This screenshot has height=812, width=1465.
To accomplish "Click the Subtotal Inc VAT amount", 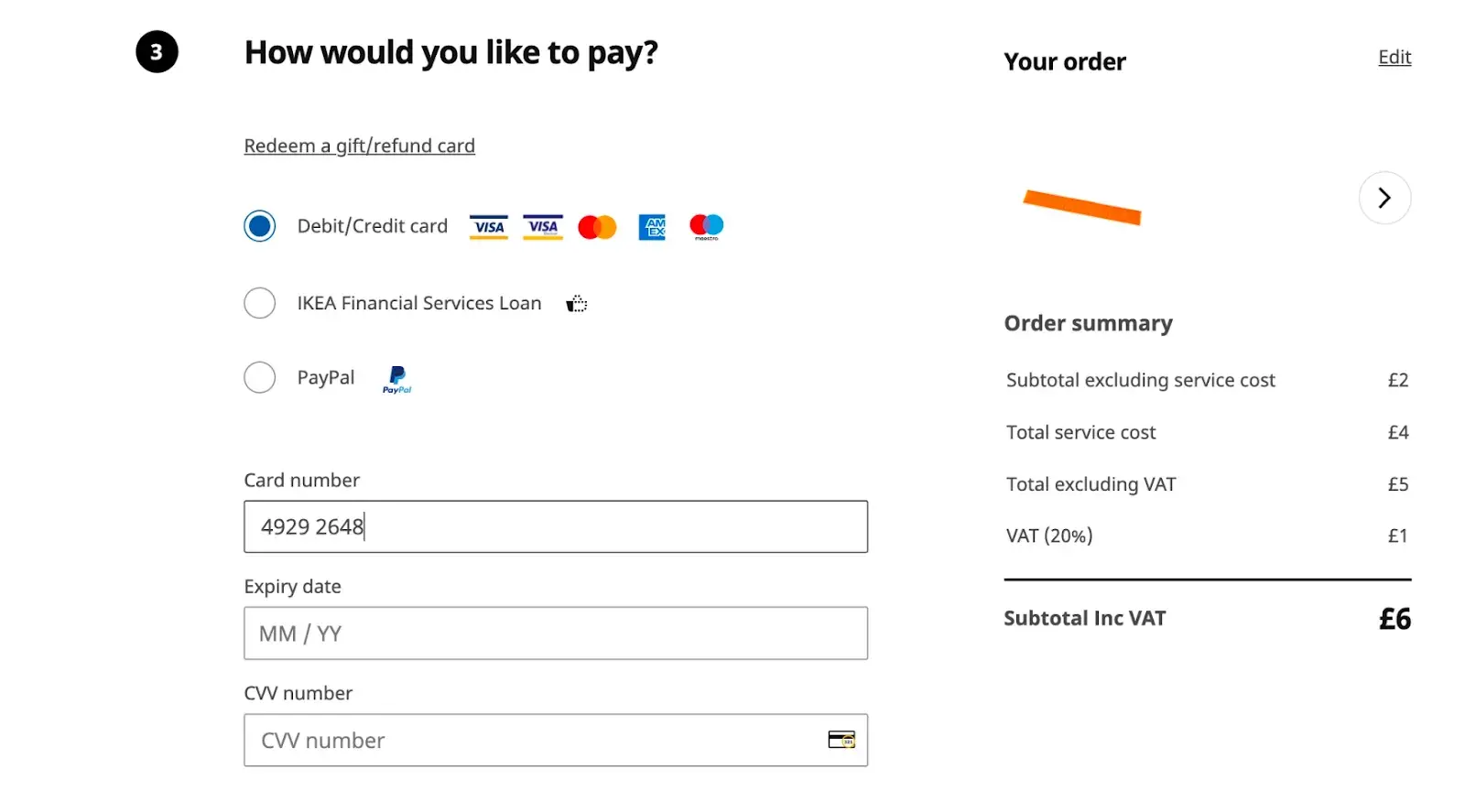I will coord(1394,620).
